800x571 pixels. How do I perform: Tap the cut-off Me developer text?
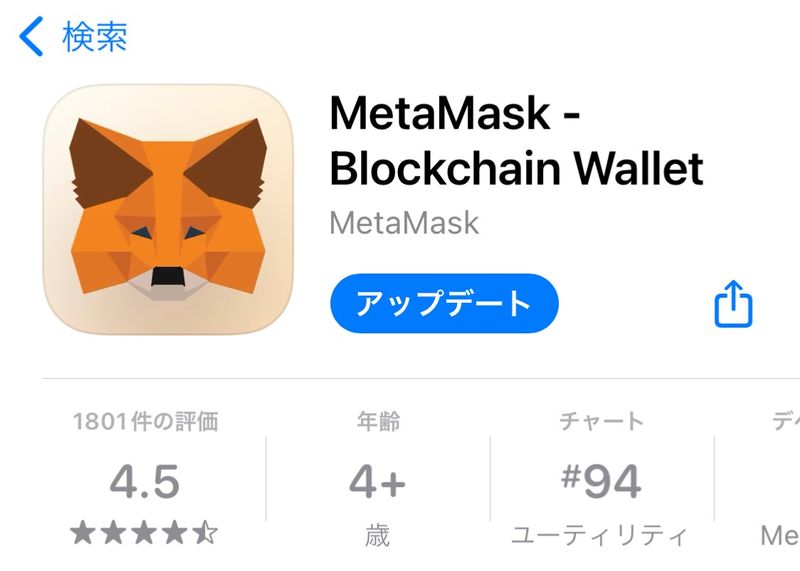click(780, 536)
